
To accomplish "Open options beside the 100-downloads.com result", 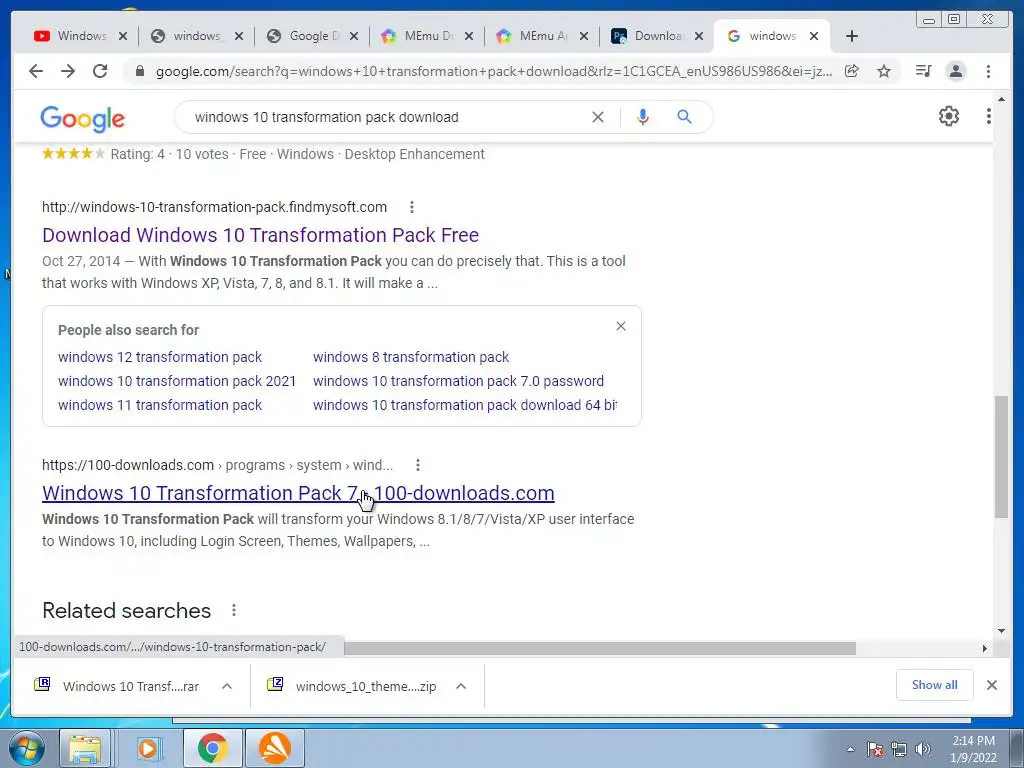I will pyautogui.click(x=417, y=465).
